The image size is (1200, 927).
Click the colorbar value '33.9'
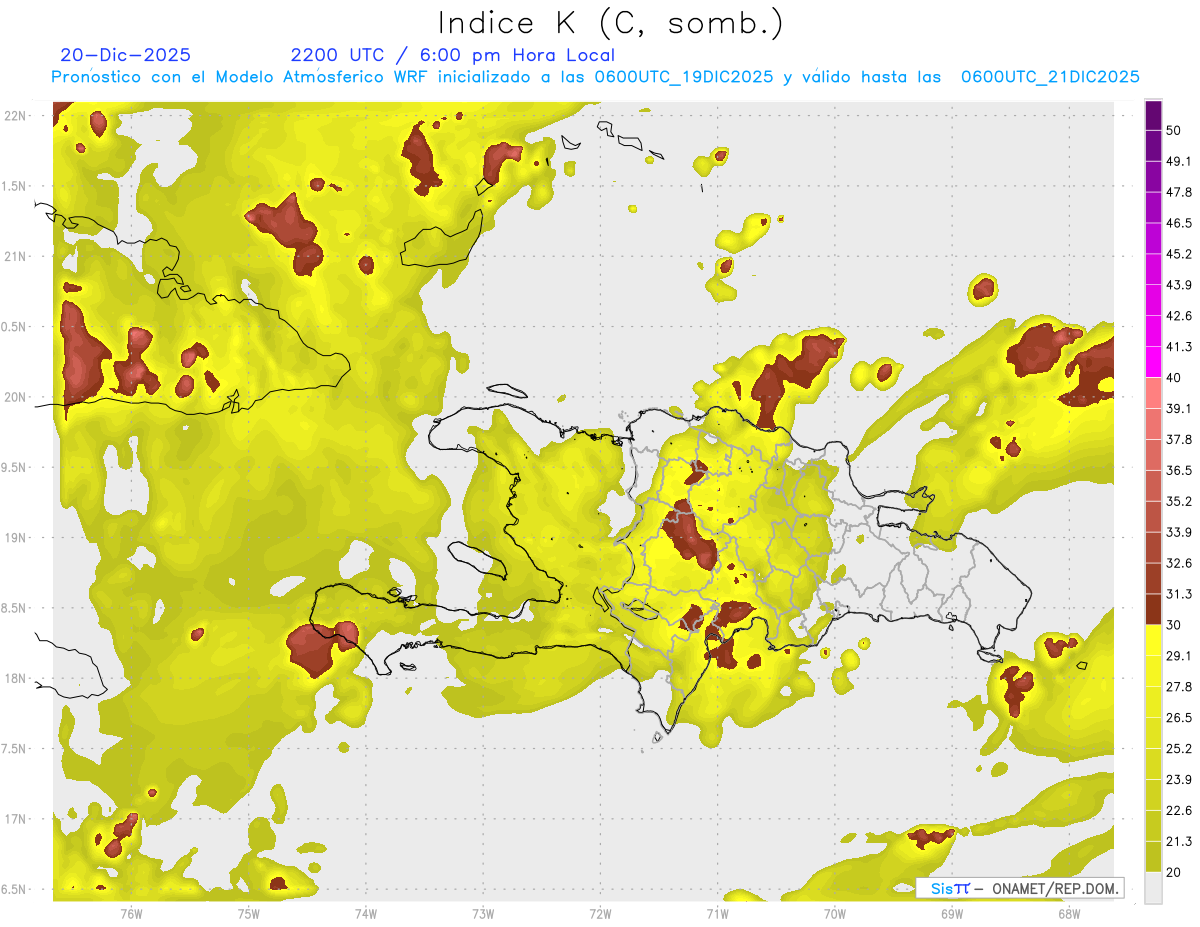click(1179, 532)
